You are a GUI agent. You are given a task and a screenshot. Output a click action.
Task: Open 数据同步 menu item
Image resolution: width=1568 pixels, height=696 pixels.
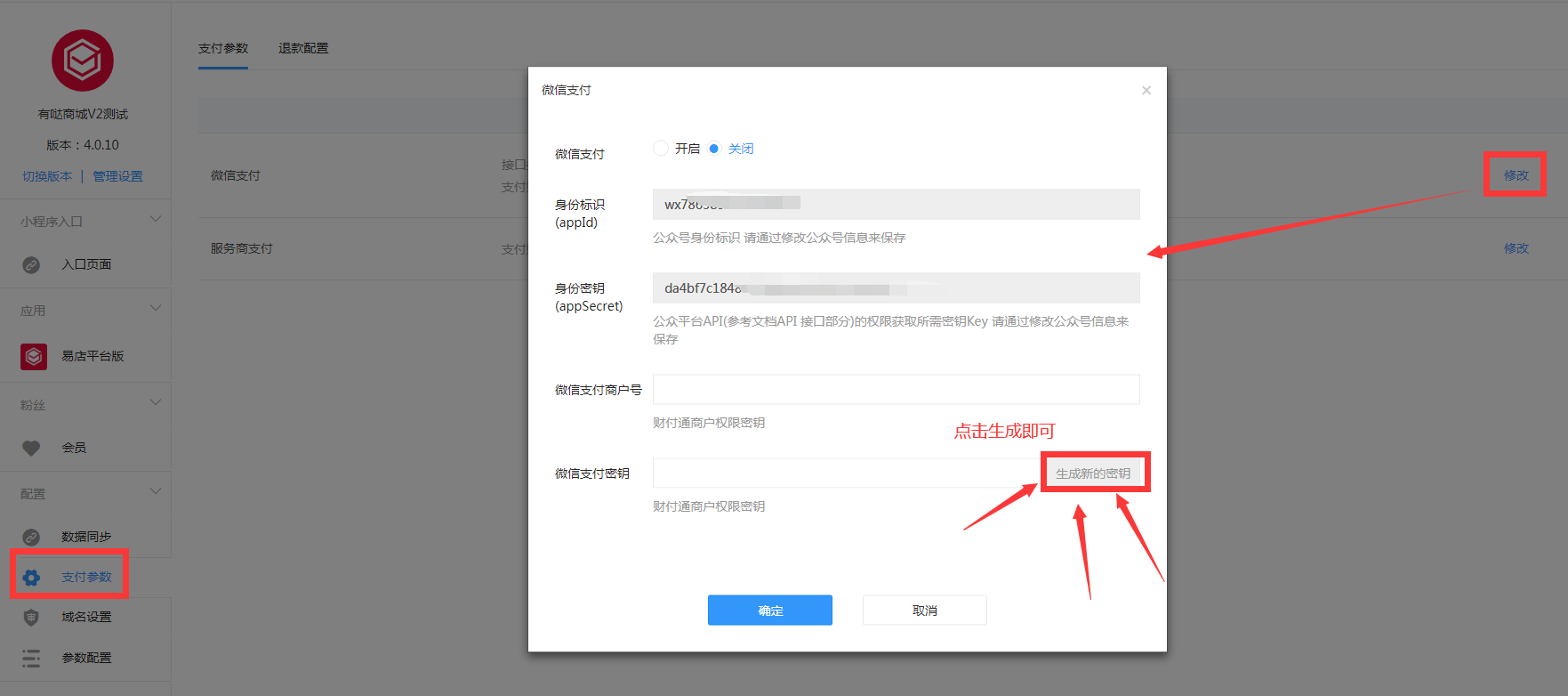coord(85,537)
